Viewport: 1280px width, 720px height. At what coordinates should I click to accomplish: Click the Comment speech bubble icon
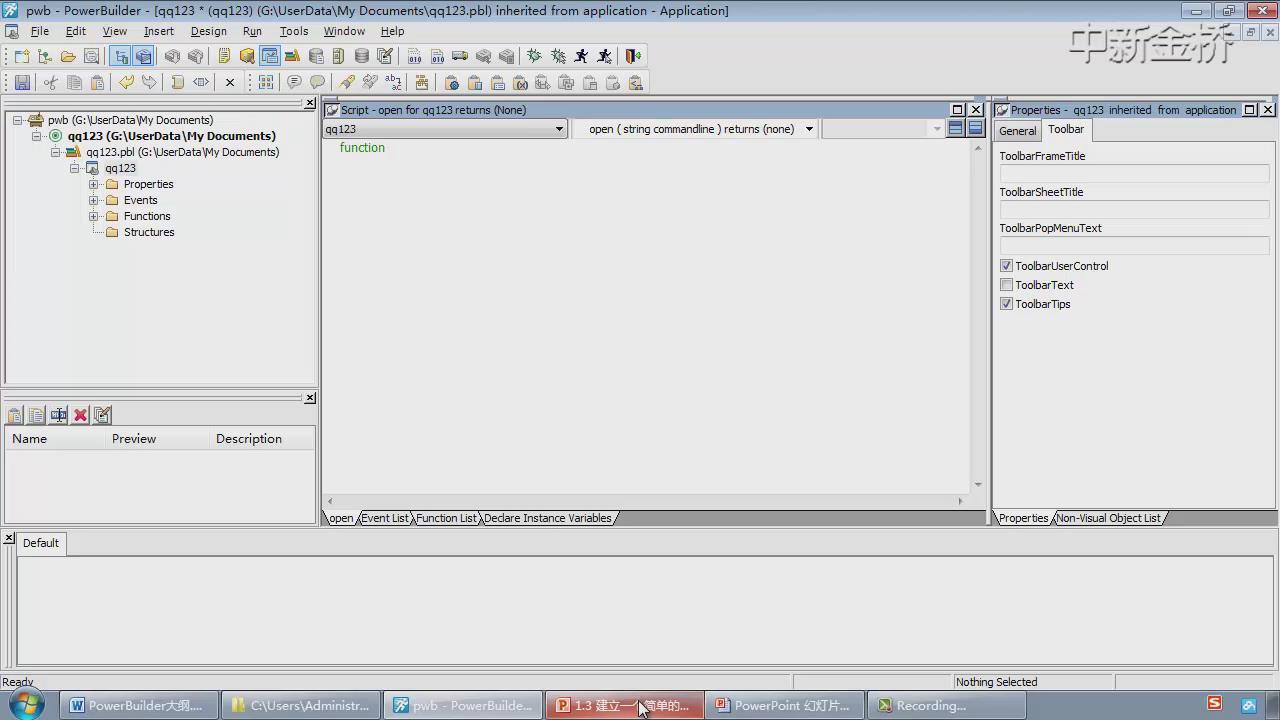click(x=294, y=82)
